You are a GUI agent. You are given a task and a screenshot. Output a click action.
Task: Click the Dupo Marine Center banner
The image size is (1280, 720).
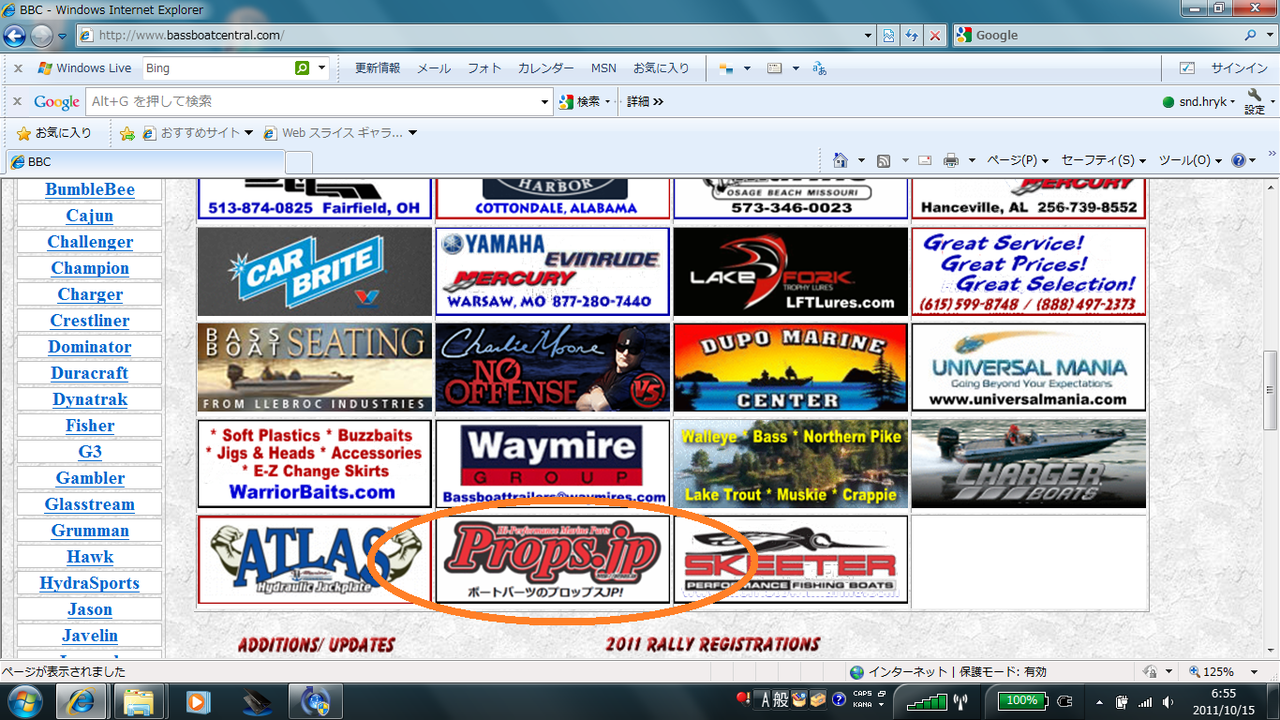point(791,368)
